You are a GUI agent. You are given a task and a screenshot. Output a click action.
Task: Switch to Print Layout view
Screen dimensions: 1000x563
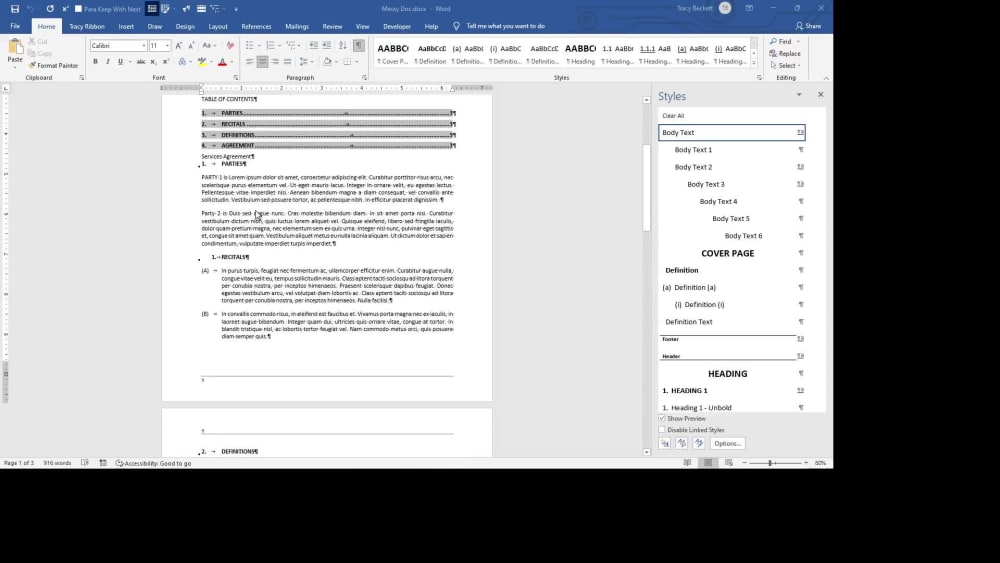(708, 463)
